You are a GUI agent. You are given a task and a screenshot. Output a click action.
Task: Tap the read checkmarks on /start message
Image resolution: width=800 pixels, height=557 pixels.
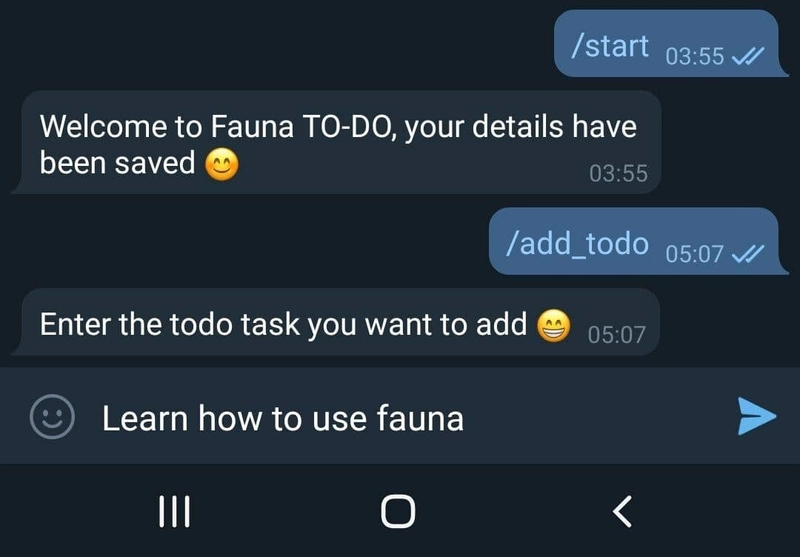(x=748, y=56)
